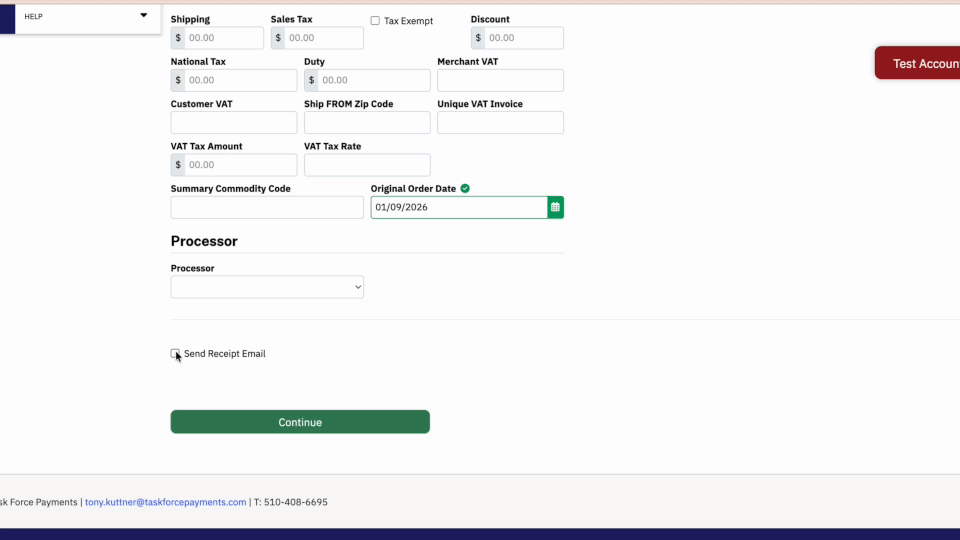Click the Merchant VAT text box
The width and height of the screenshot is (960, 540).
click(x=500, y=80)
